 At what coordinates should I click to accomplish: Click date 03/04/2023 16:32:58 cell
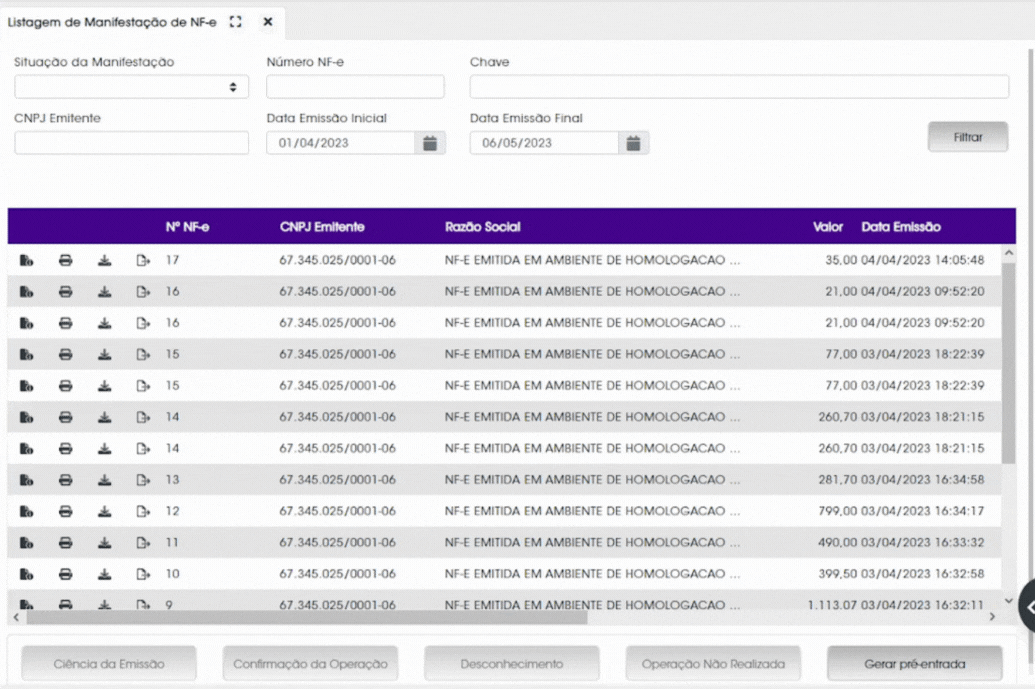pos(922,574)
